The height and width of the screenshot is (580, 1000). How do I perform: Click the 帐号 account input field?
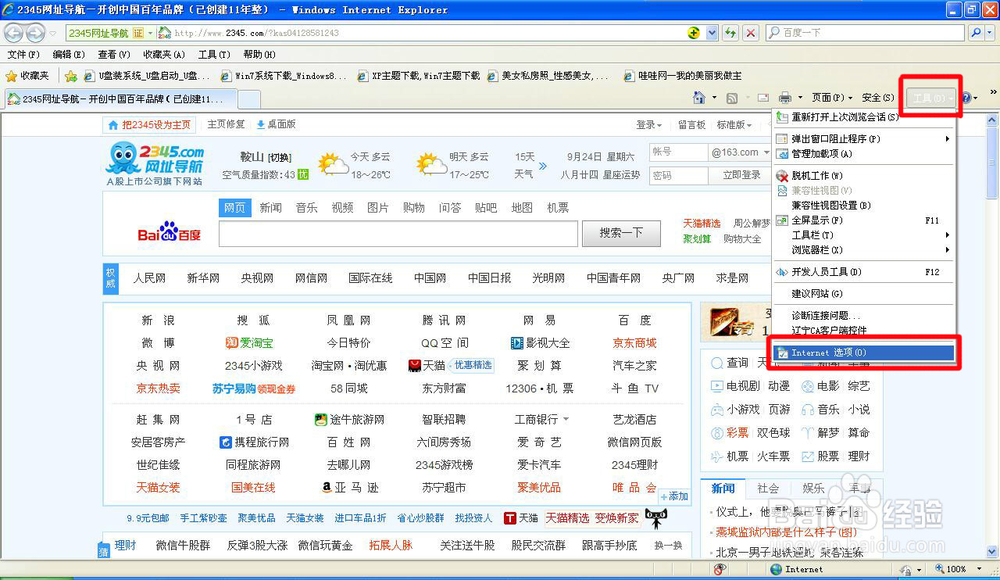(679, 152)
